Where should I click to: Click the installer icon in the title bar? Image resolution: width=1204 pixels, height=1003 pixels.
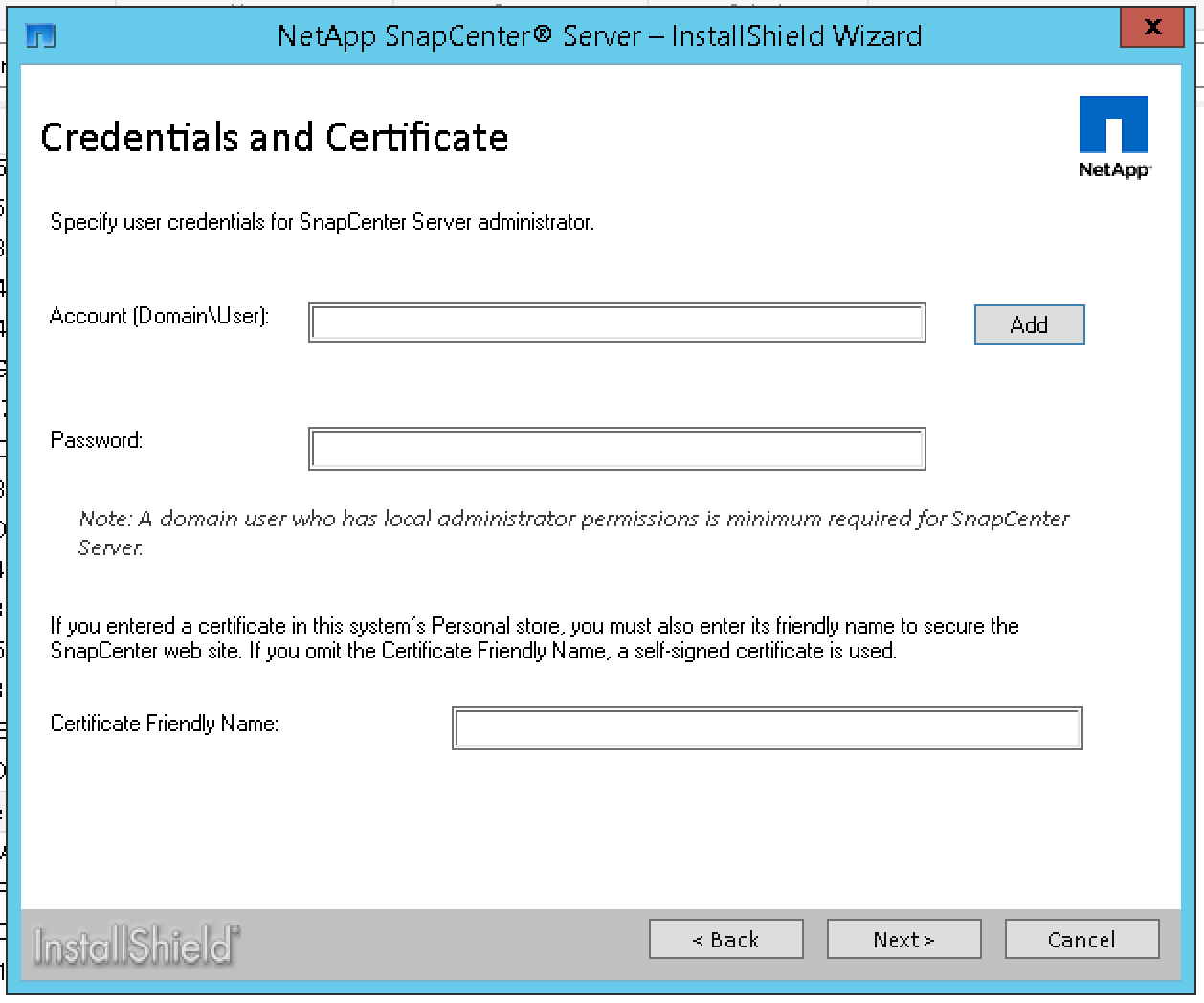pos(41,36)
